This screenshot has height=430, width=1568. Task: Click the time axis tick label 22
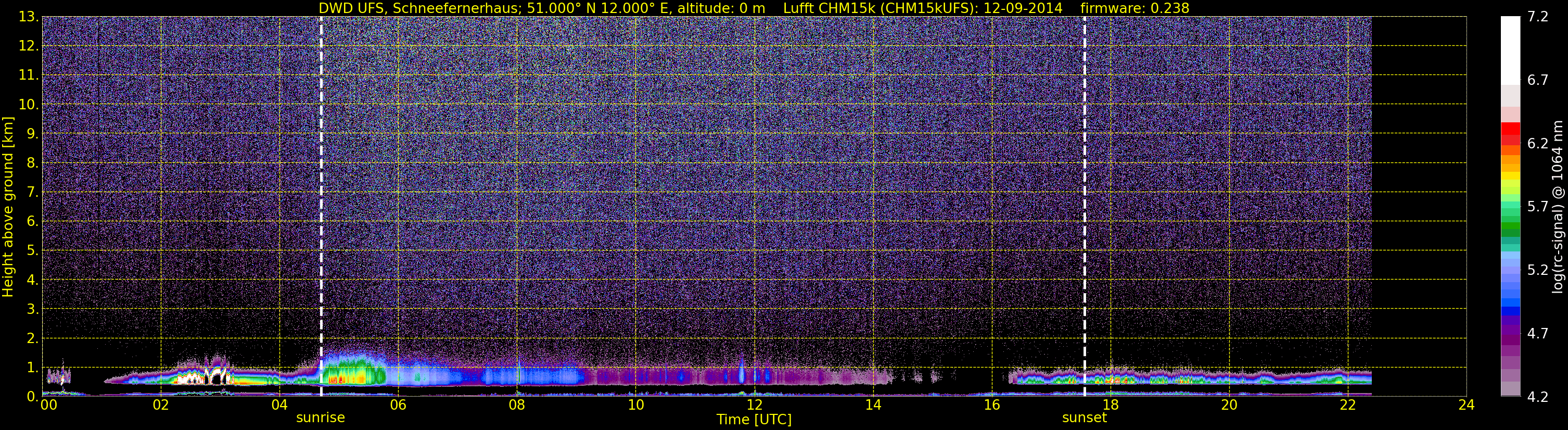tap(1348, 406)
